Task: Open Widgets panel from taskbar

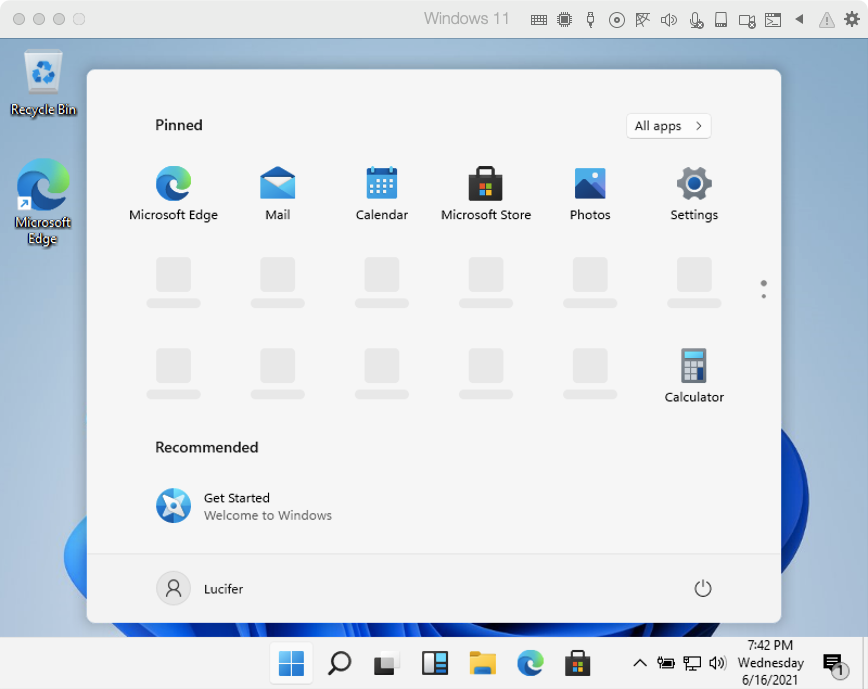Action: pos(435,663)
